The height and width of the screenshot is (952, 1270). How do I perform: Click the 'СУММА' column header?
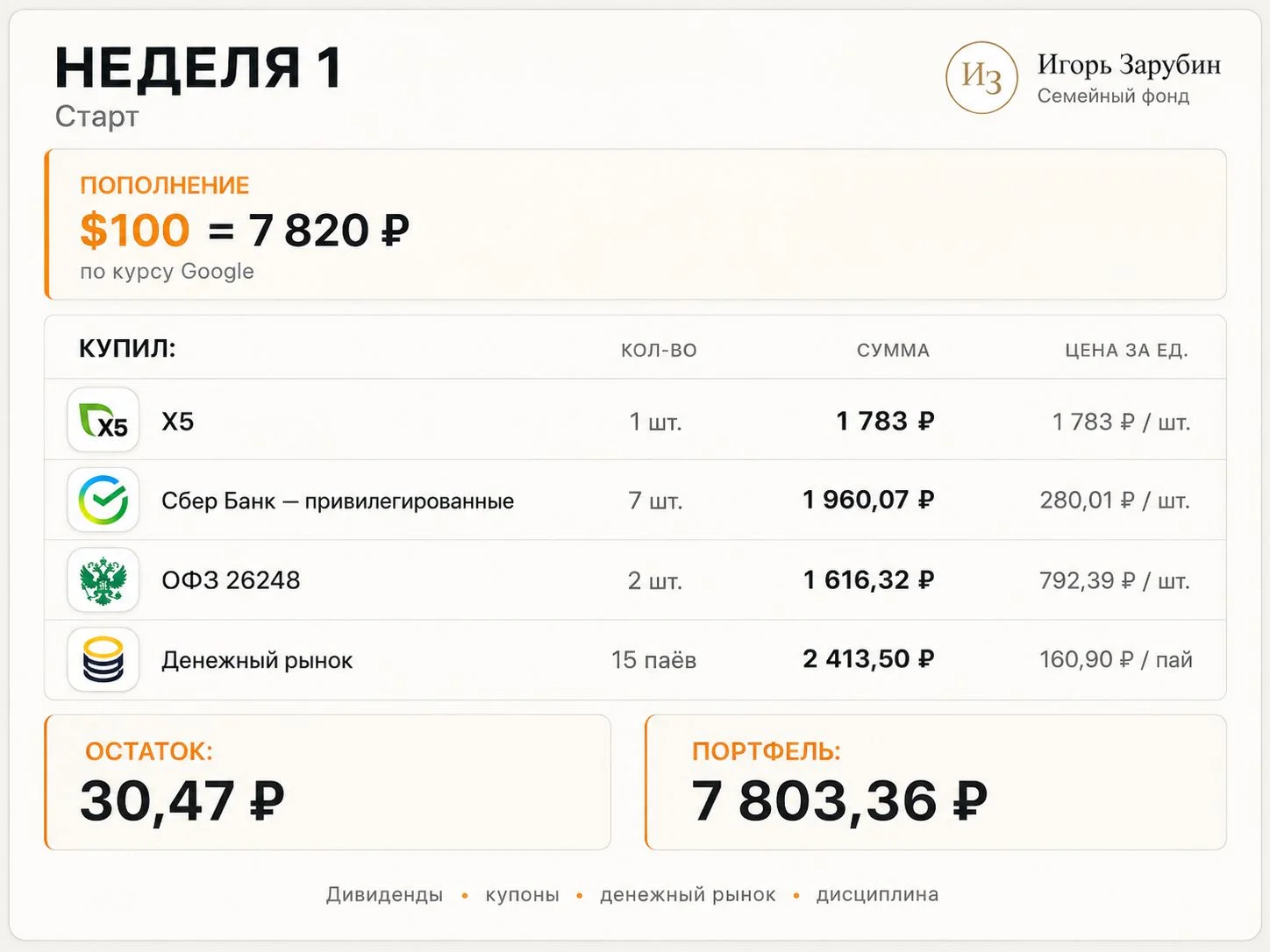pos(893,351)
